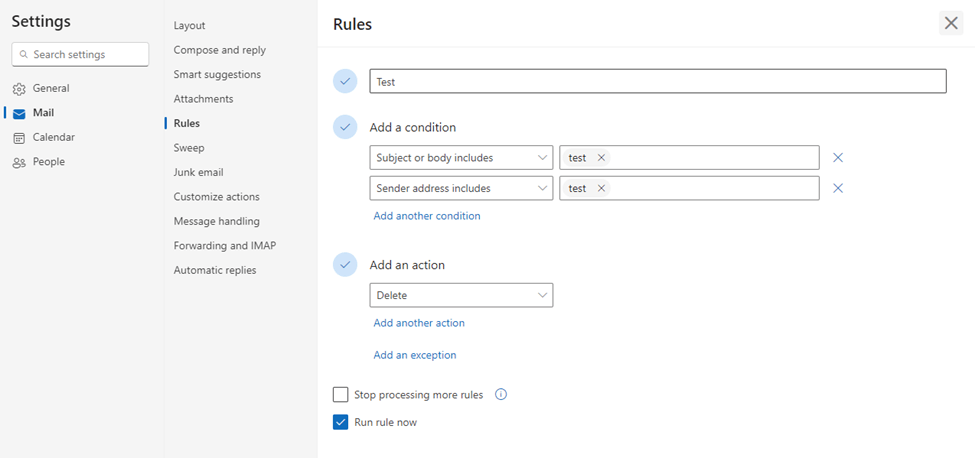Click the People icon in sidebar
Viewport: 975px width, 458px height.
click(x=19, y=162)
